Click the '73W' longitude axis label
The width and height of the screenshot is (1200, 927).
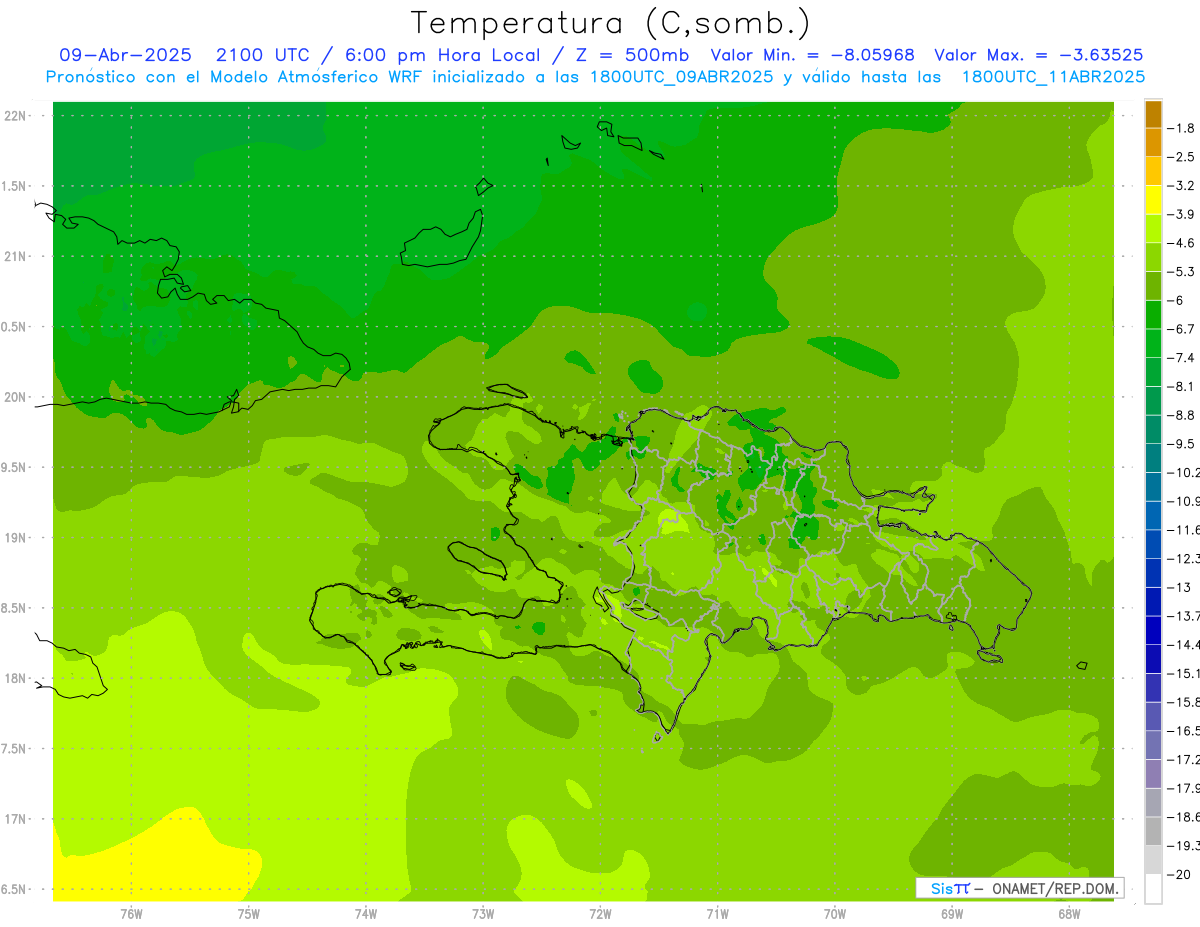[483, 914]
